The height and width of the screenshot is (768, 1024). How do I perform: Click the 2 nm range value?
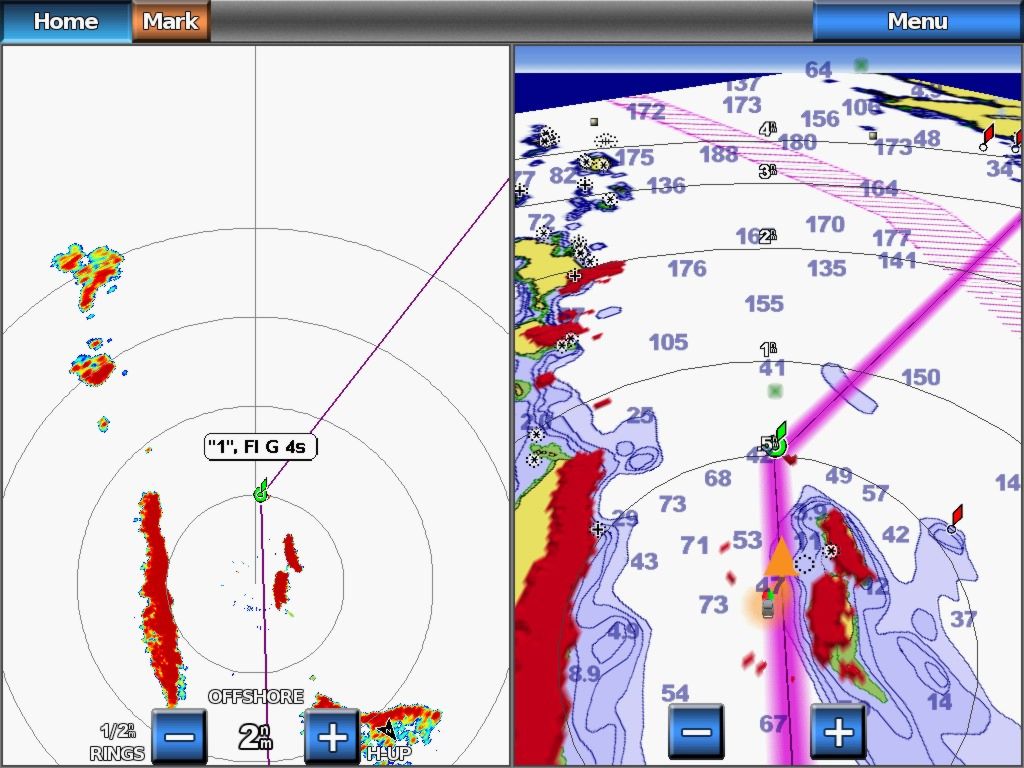point(255,737)
